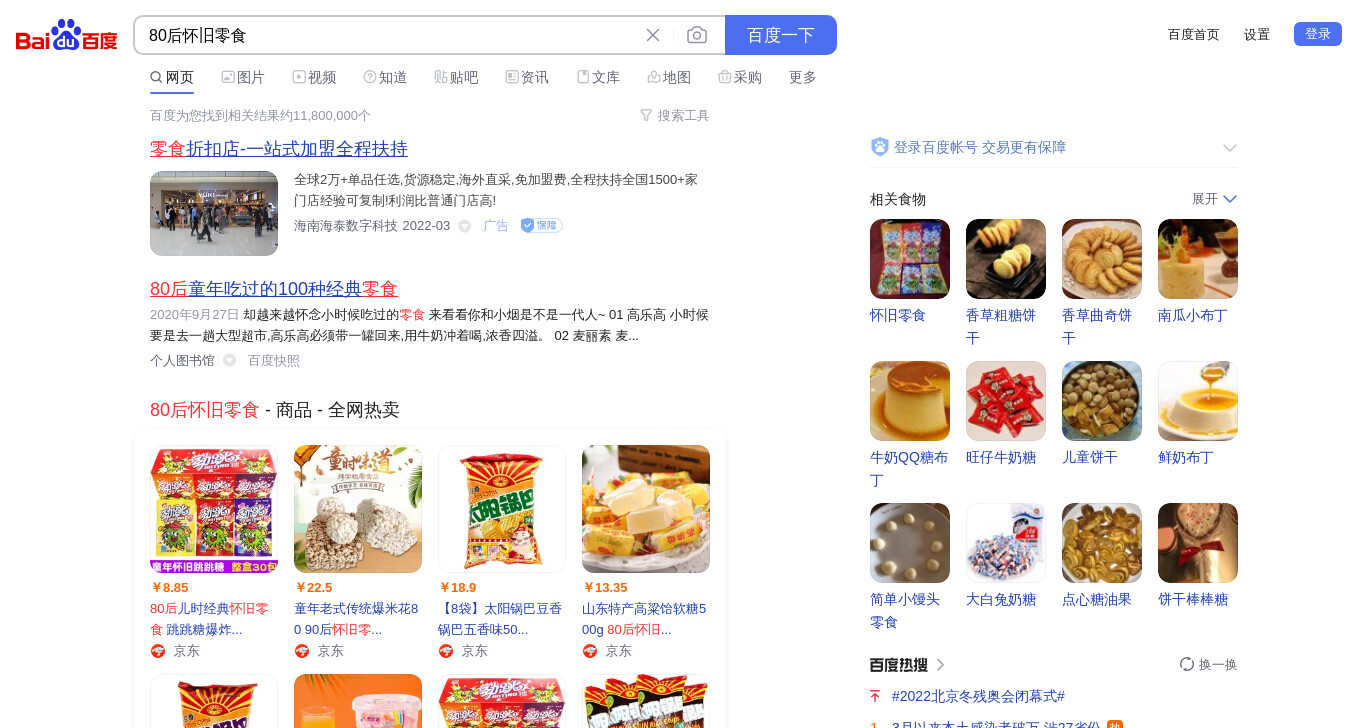Screen dimensions: 1366x728
Task: Click the JD logo under ¥8.85 product
Action: [158, 651]
